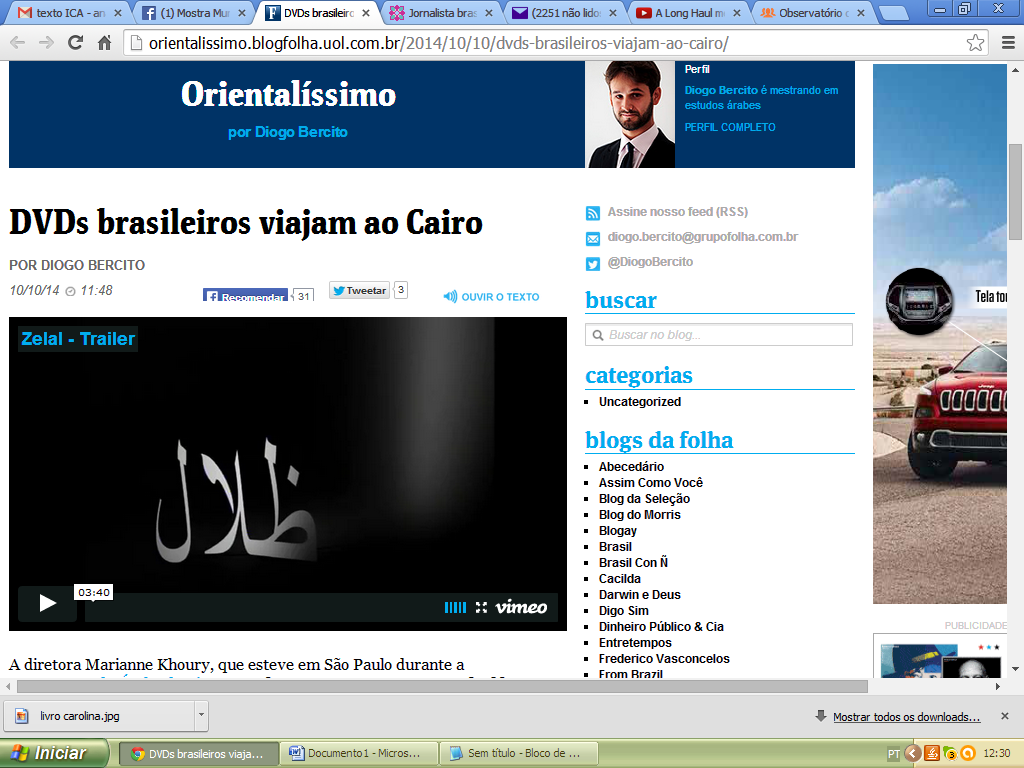Click the por Diogo Bercito byline link
Screen dimensions: 1024x768
click(288, 132)
